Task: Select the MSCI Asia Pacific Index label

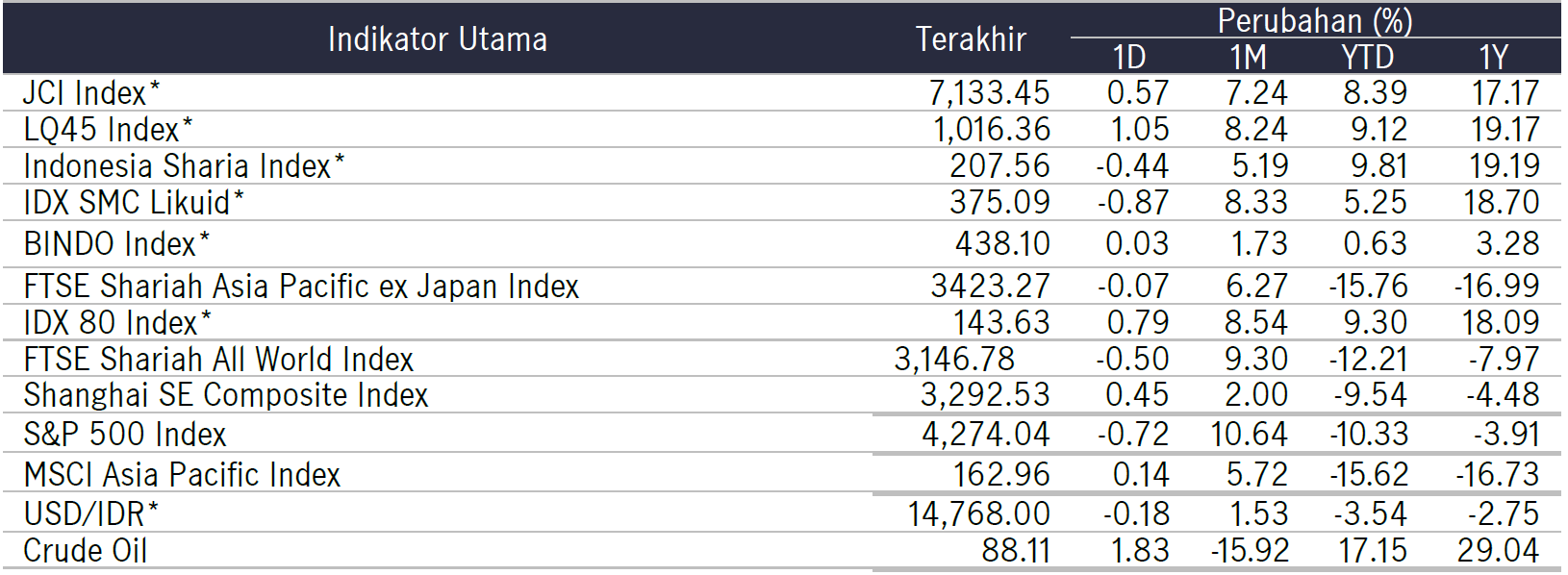Action: coord(182,475)
